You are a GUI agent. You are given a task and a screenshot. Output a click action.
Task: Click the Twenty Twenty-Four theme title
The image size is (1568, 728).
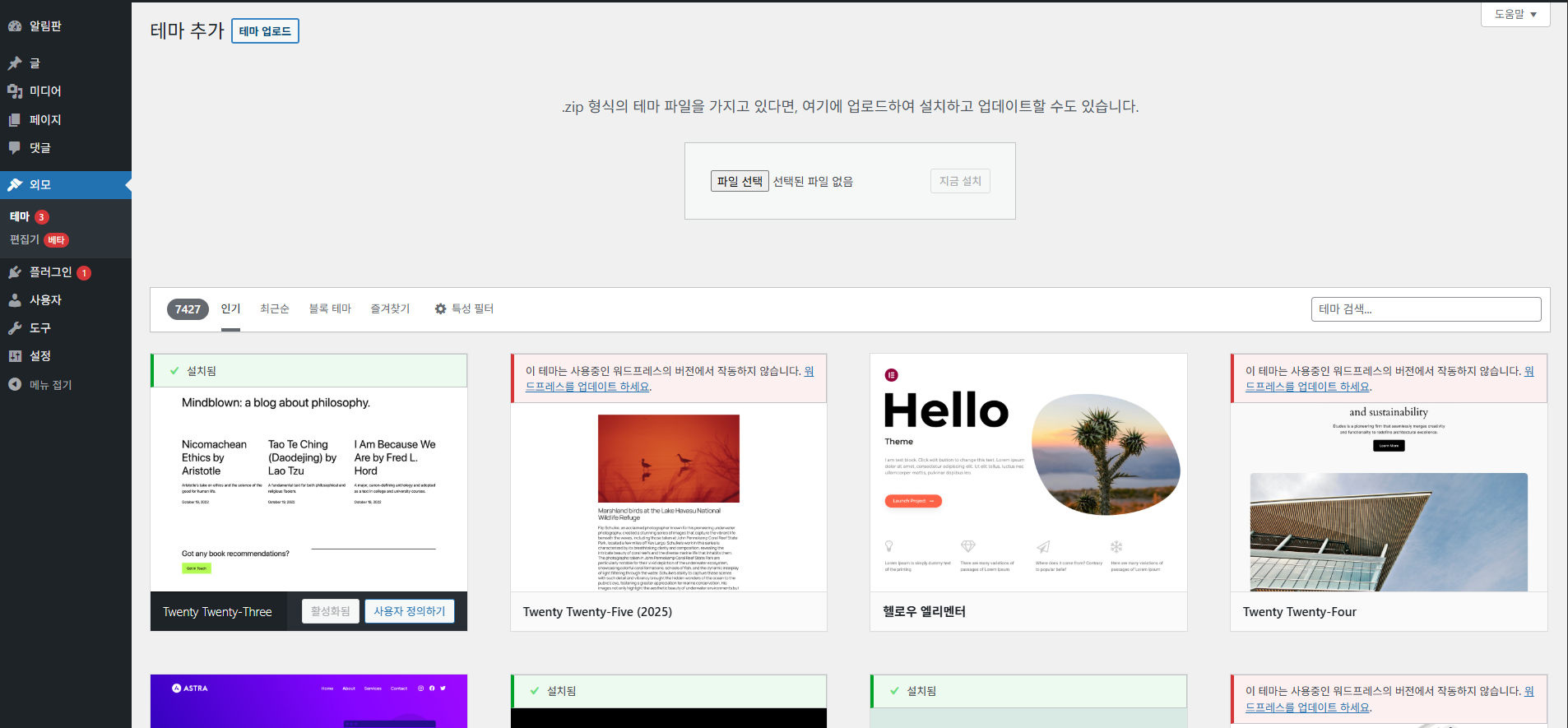[1299, 612]
